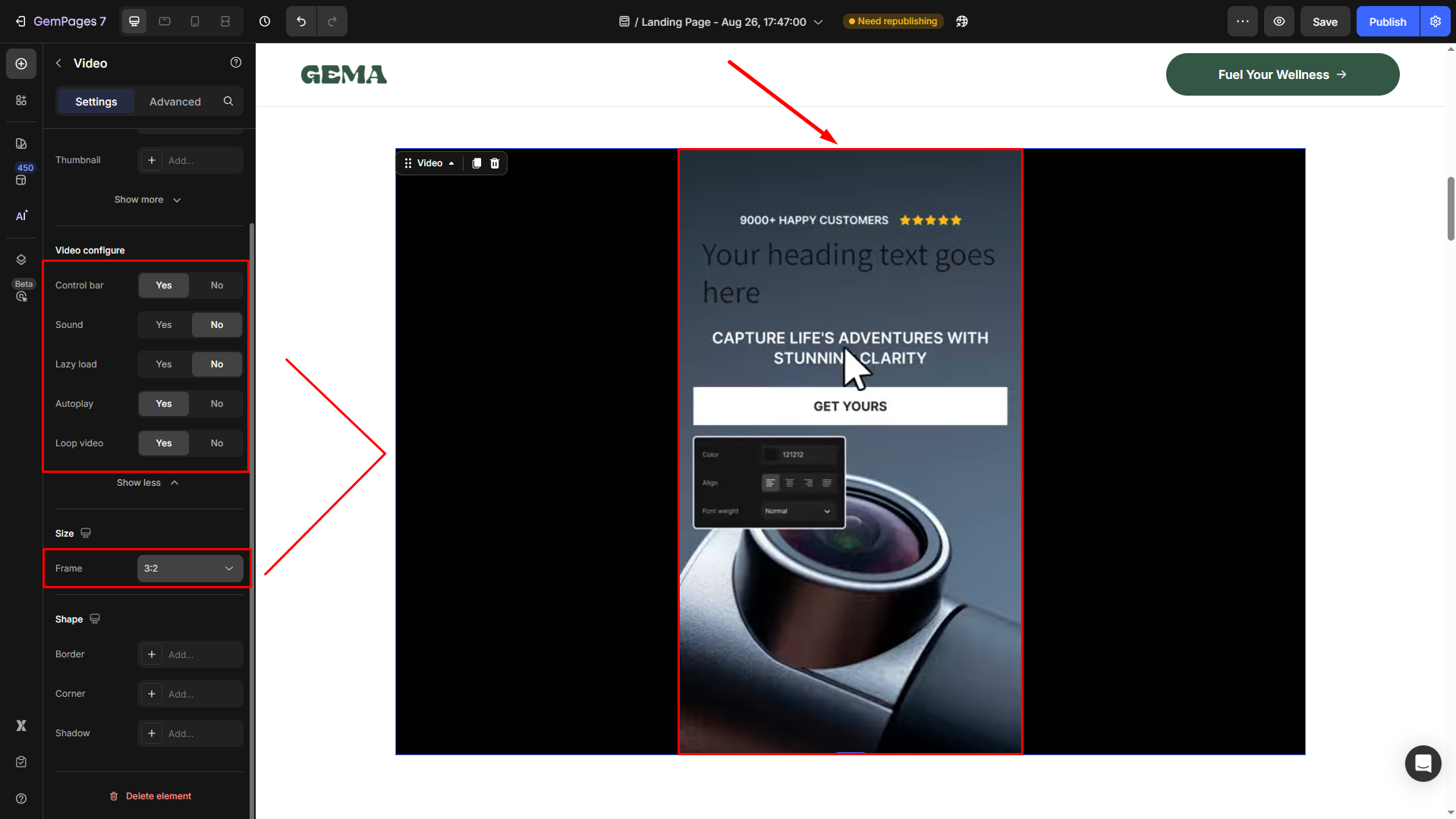Add a Corner radius
This screenshot has height=819, width=1456.
click(190, 694)
